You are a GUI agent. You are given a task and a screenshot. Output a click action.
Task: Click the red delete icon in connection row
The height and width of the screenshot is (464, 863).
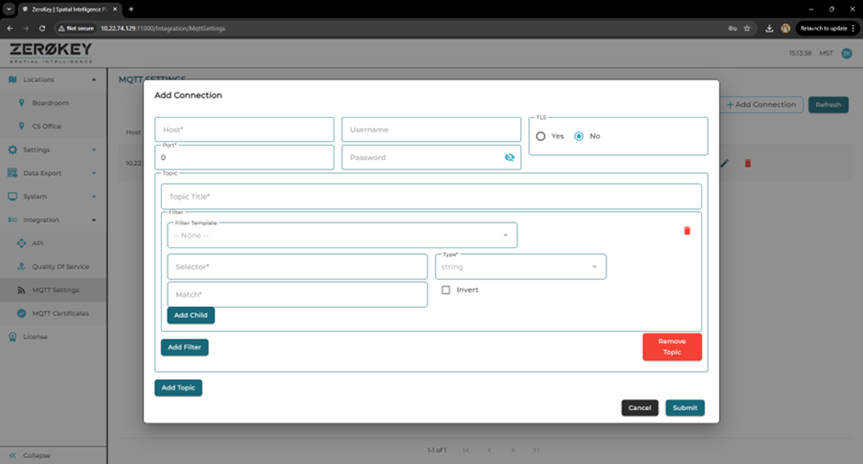coord(747,163)
